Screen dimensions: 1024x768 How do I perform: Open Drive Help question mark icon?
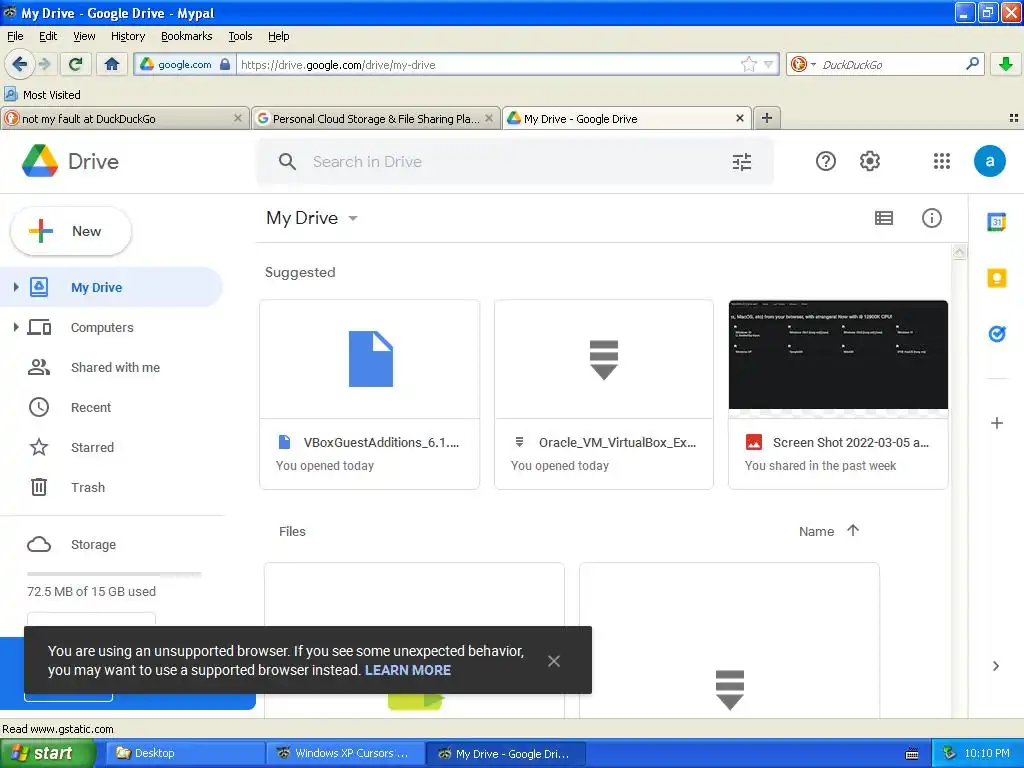[825, 161]
